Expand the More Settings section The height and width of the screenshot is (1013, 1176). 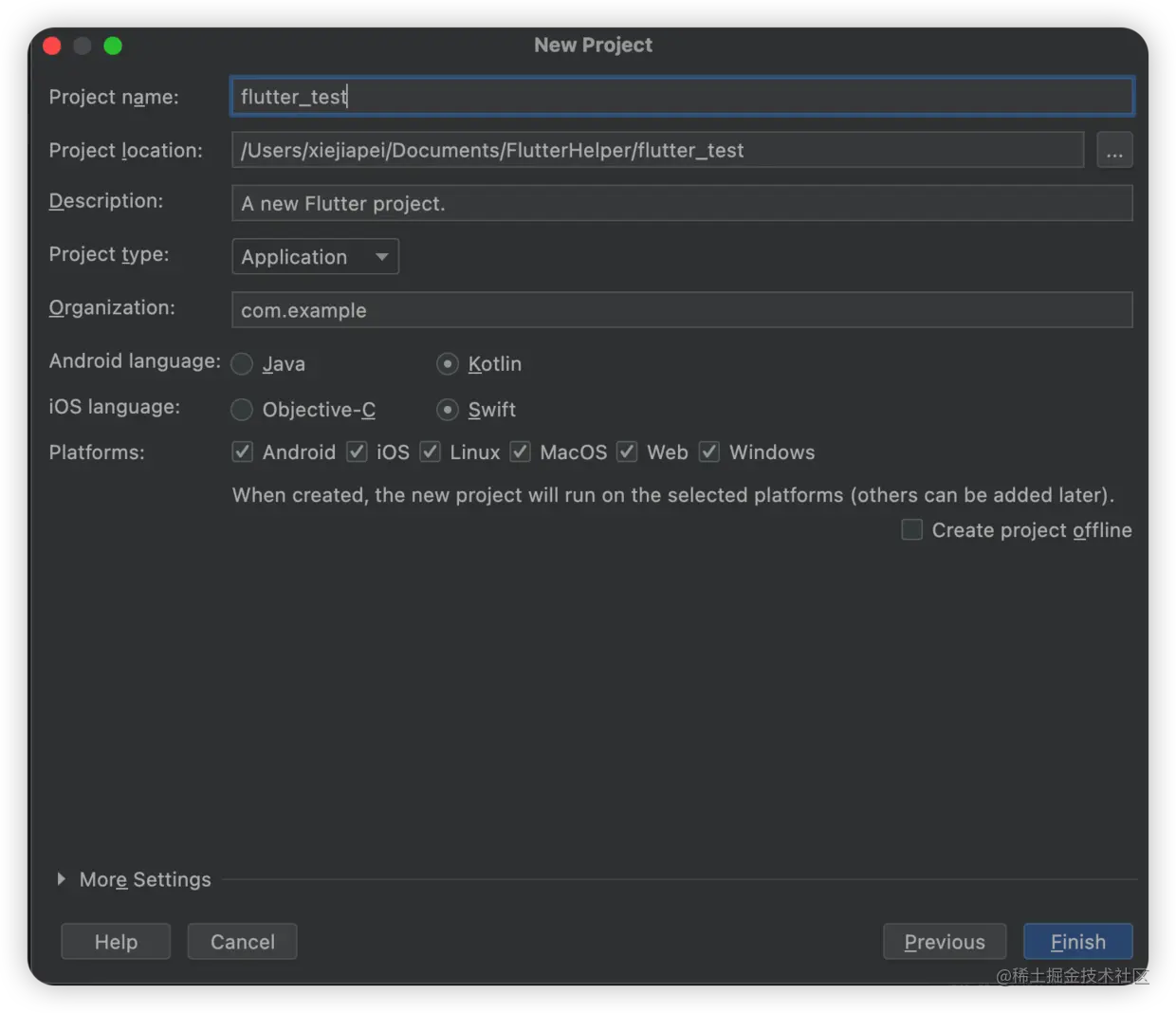coord(62,879)
